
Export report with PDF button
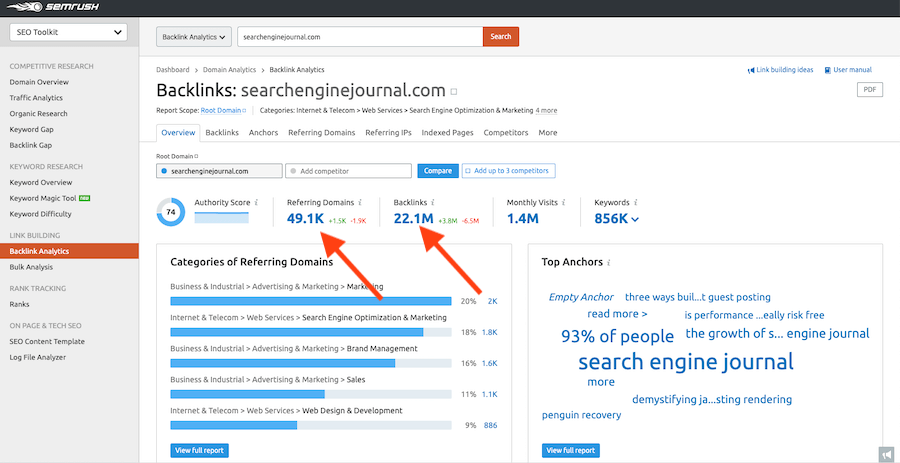[870, 90]
